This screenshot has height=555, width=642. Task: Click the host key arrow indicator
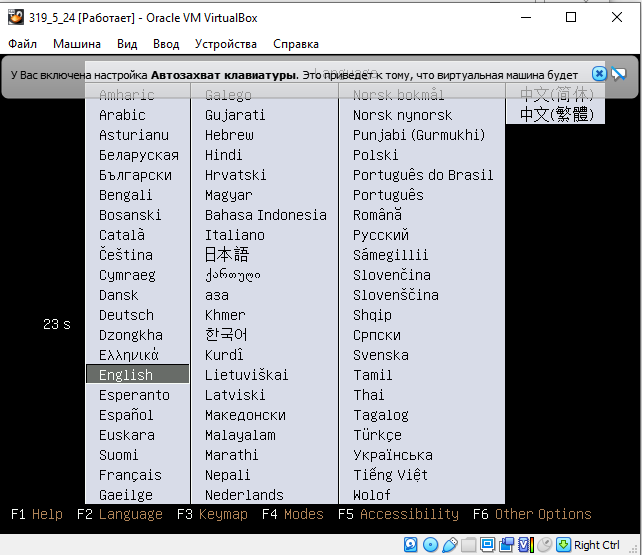(564, 545)
